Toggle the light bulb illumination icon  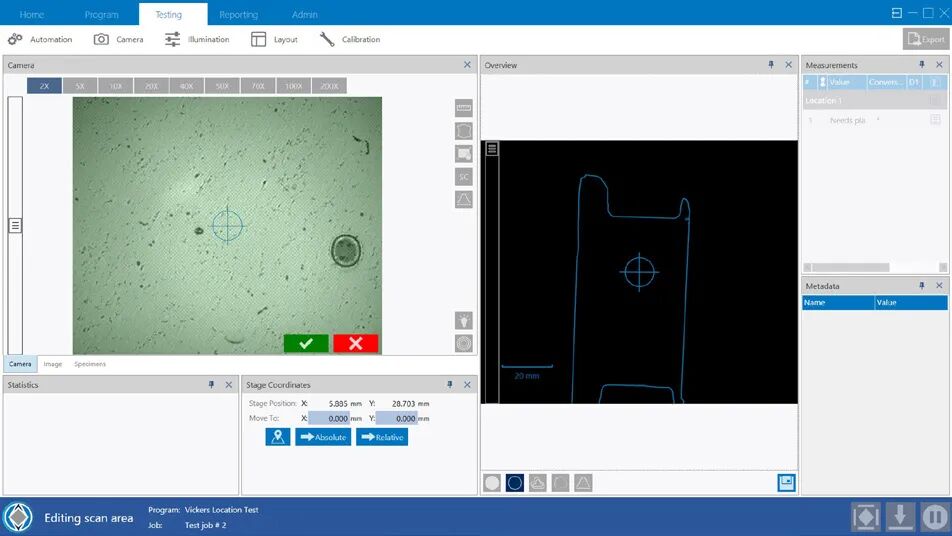click(464, 321)
